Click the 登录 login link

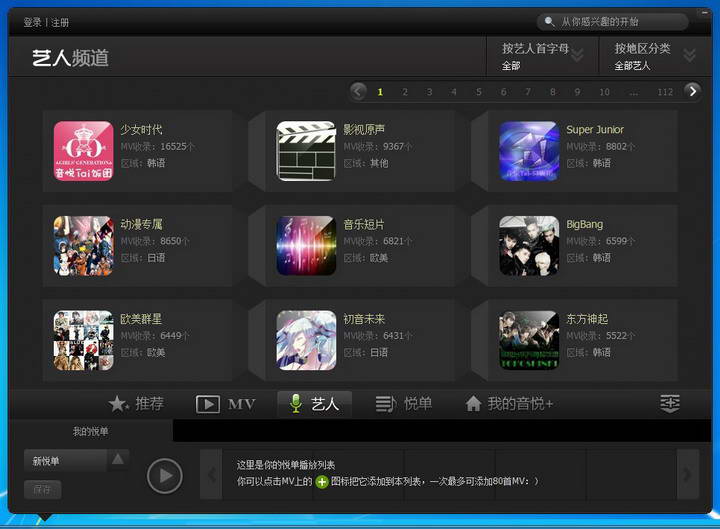coord(33,22)
